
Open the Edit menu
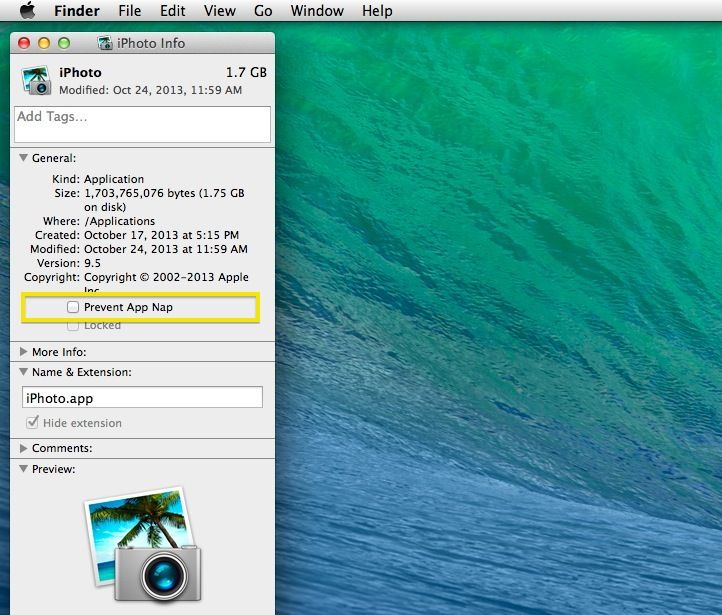pyautogui.click(x=172, y=11)
